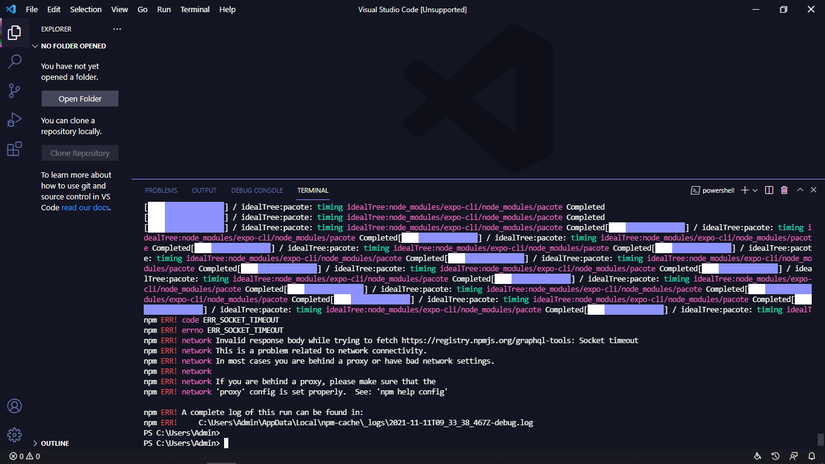
Task: Select the Terminal tab
Action: tap(313, 190)
